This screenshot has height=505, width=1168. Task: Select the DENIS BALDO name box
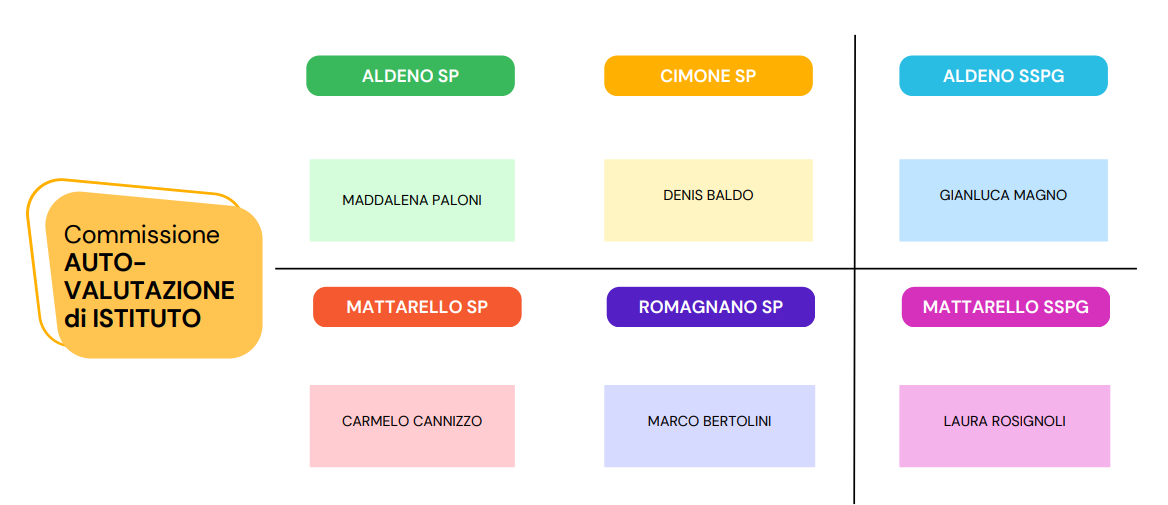[x=708, y=200]
